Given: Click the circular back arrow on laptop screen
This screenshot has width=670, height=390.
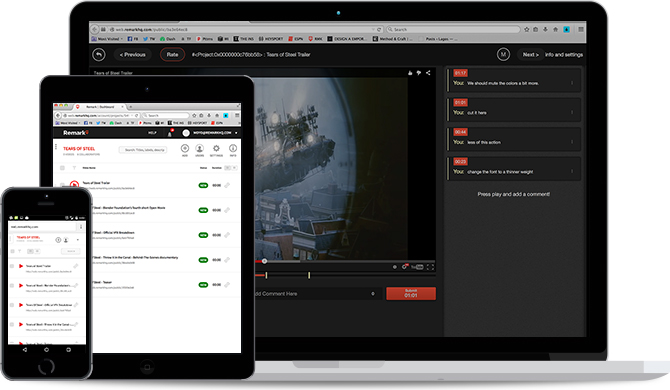Looking at the screenshot, I should point(99,55).
